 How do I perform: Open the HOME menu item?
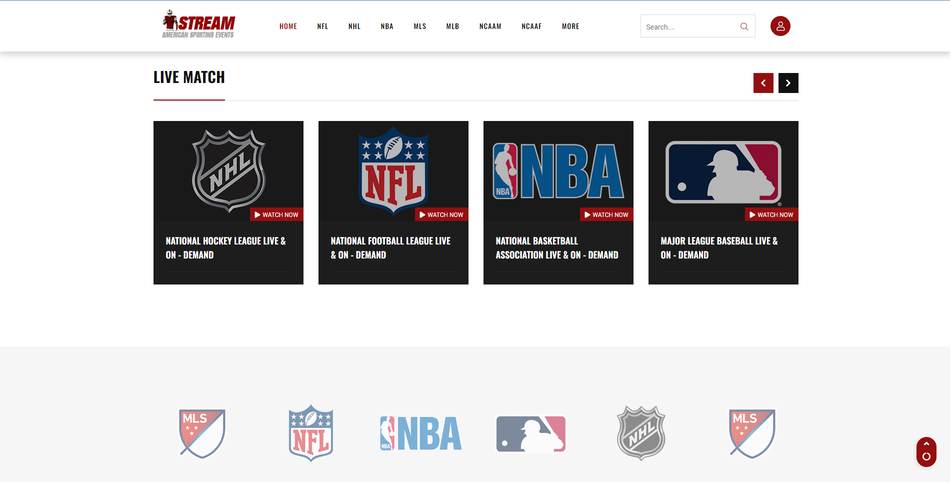pos(288,27)
